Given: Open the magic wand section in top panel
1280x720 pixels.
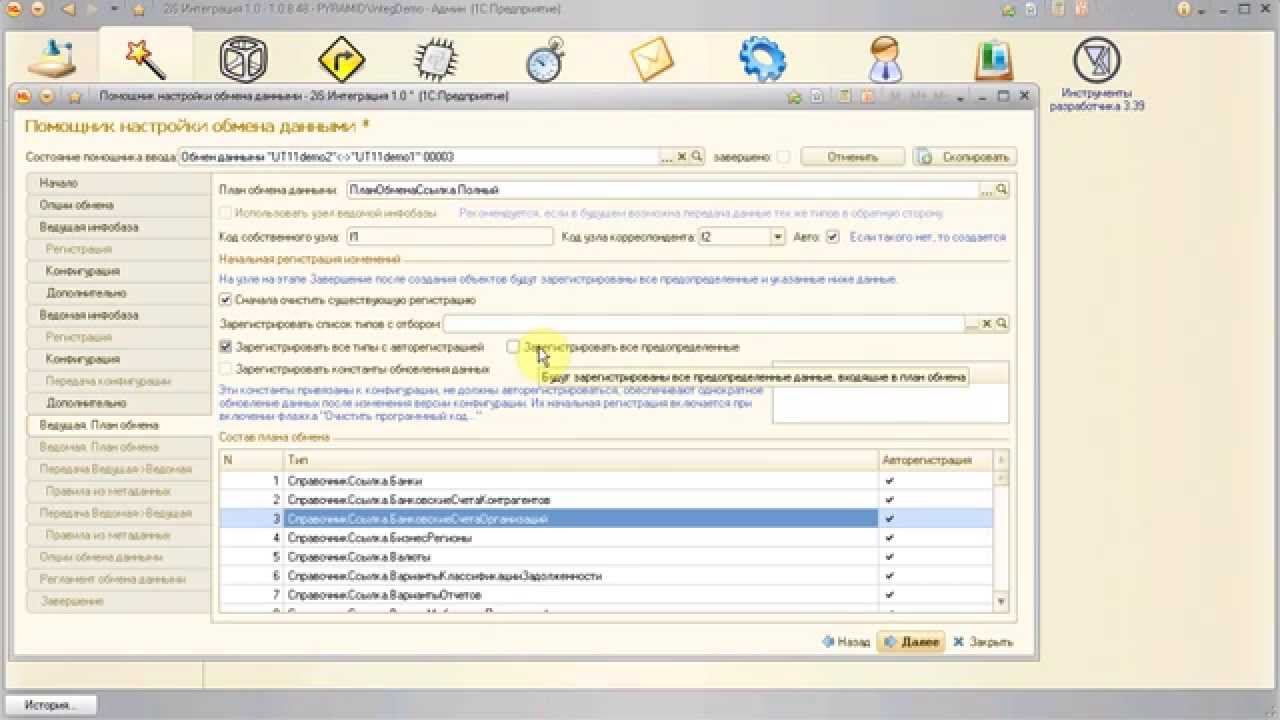Looking at the screenshot, I should pos(146,59).
